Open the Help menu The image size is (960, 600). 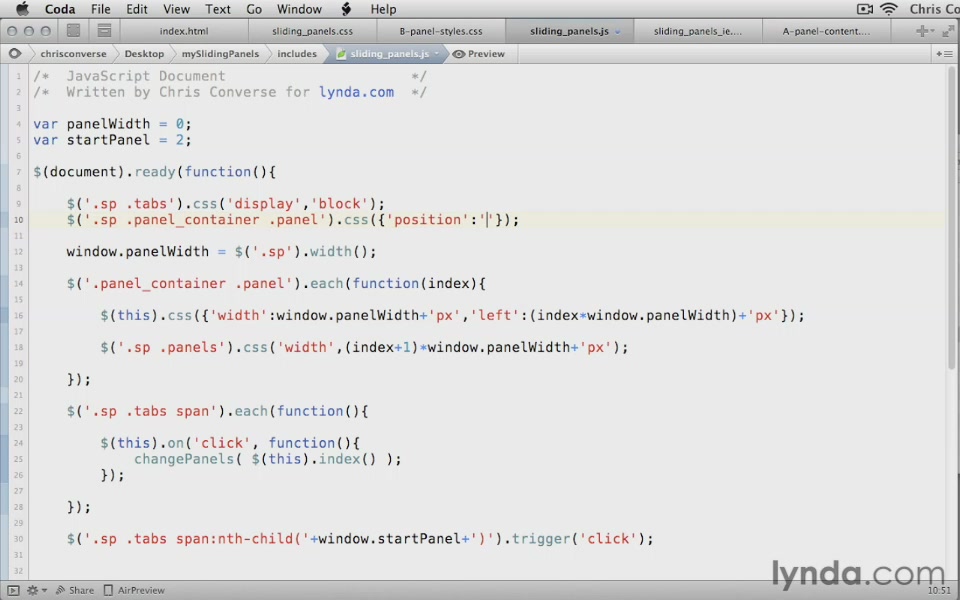[x=383, y=9]
